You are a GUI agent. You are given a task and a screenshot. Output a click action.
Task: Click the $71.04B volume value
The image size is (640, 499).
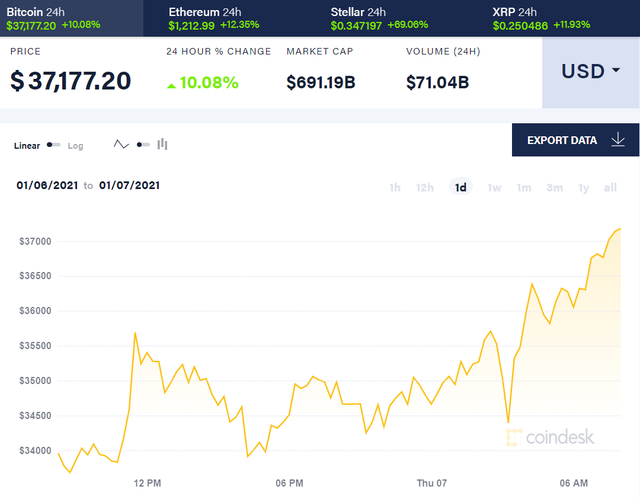[x=438, y=82]
